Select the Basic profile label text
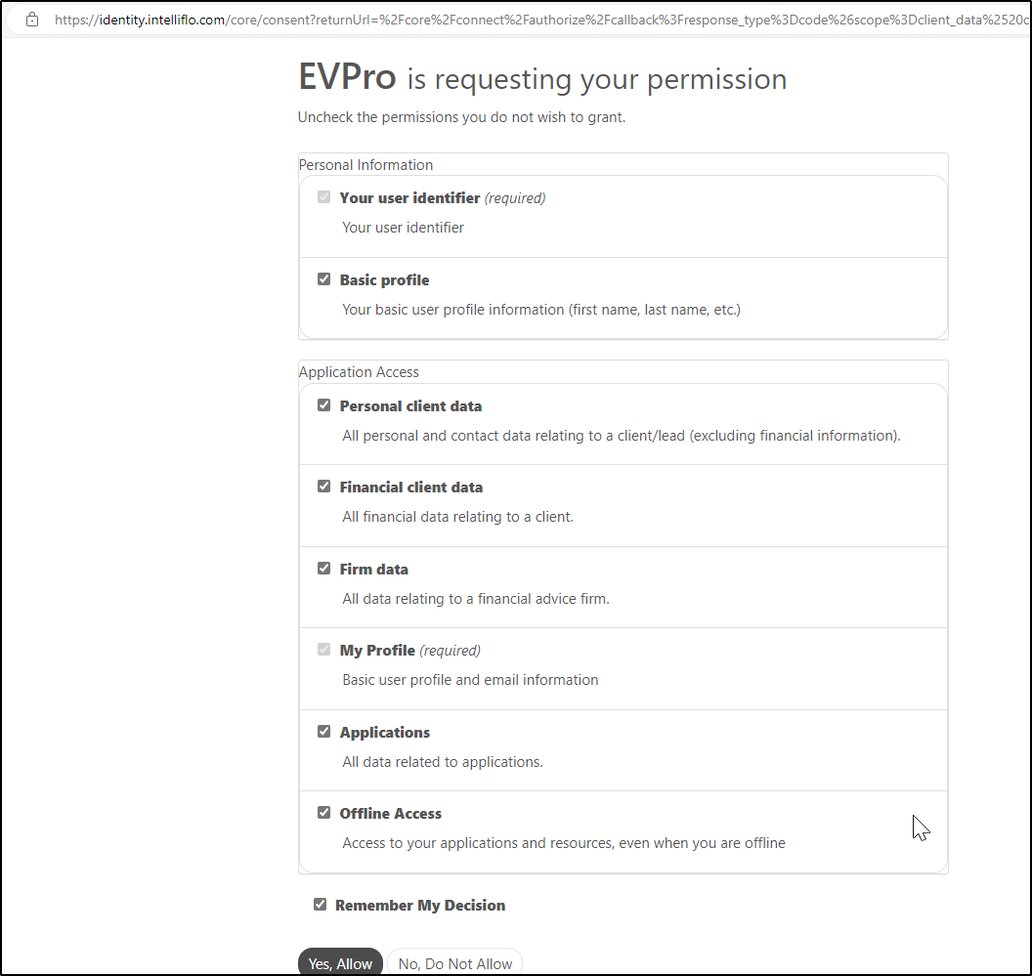The height and width of the screenshot is (976, 1032). (x=384, y=279)
